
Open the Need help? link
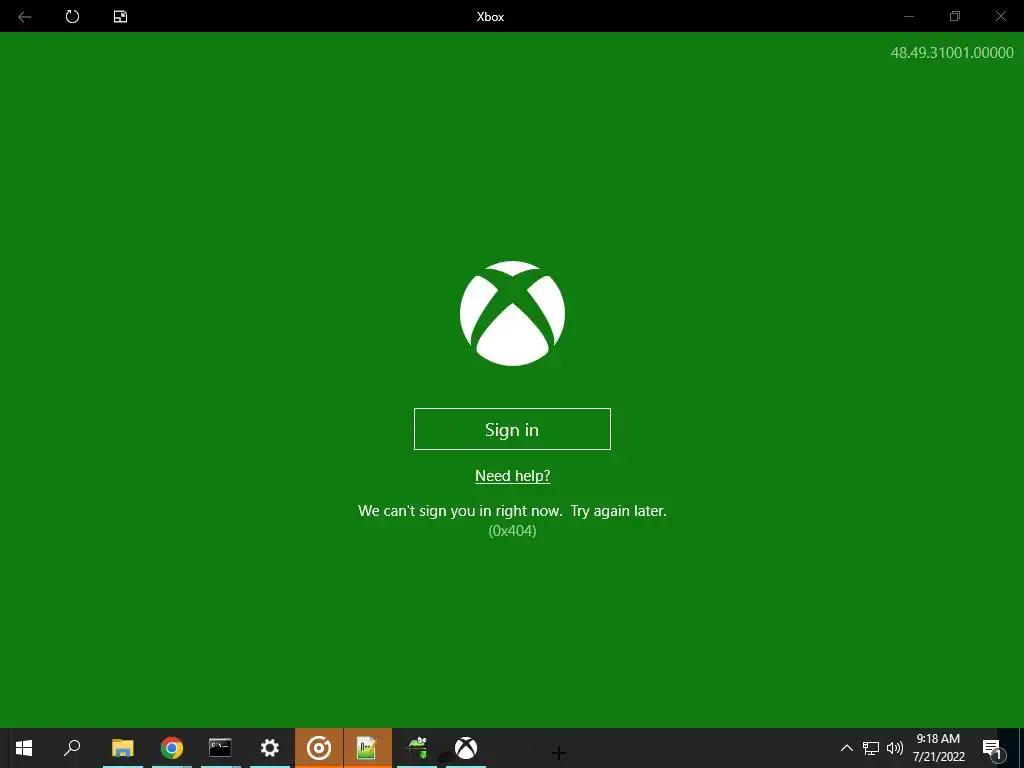513,476
